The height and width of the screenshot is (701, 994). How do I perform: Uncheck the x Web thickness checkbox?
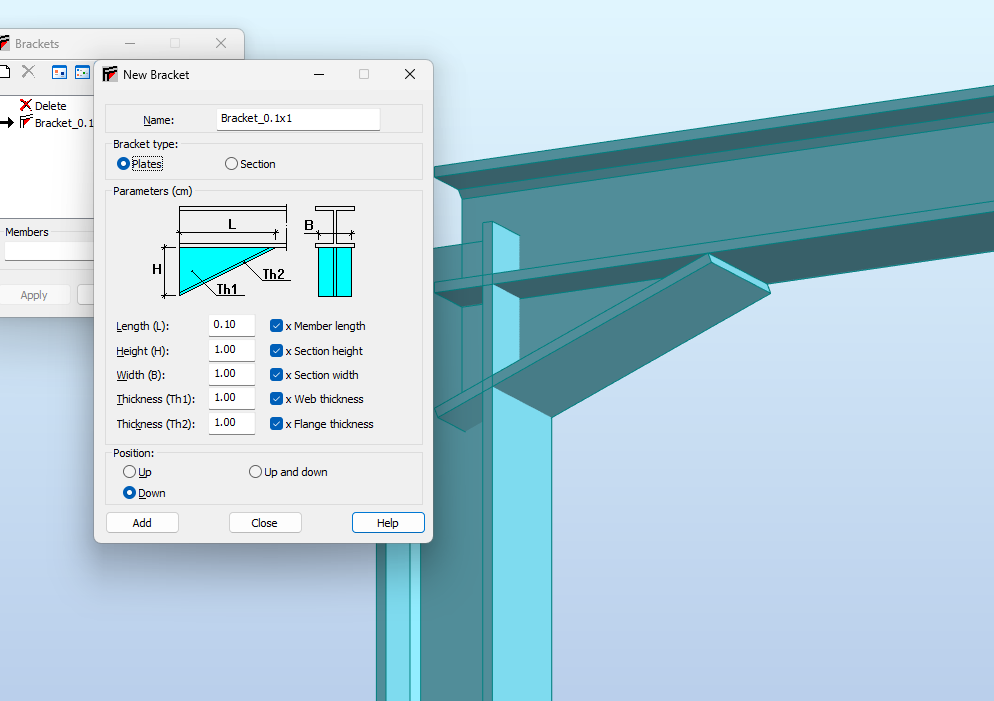(x=276, y=398)
